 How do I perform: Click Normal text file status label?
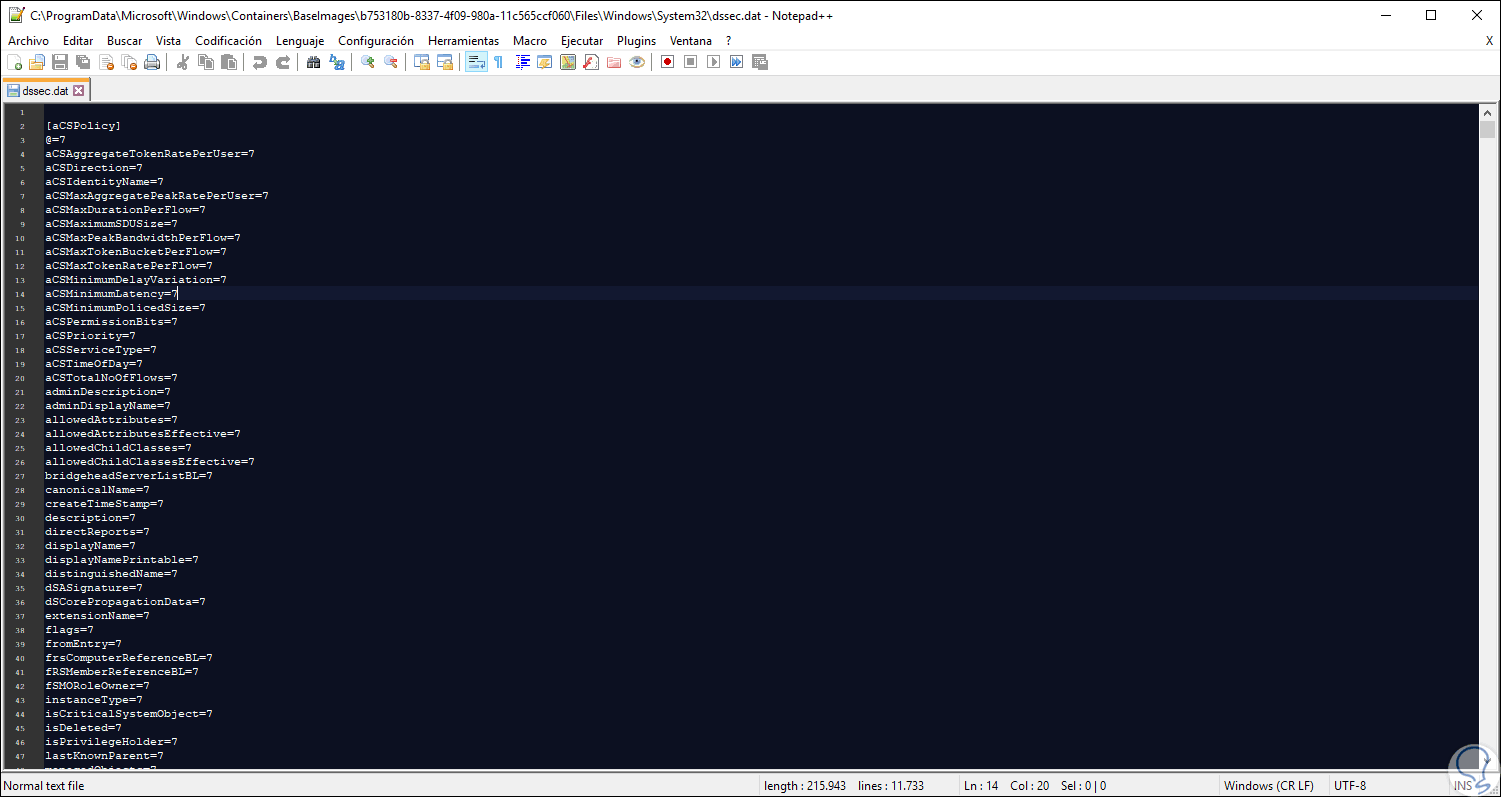coord(45,786)
